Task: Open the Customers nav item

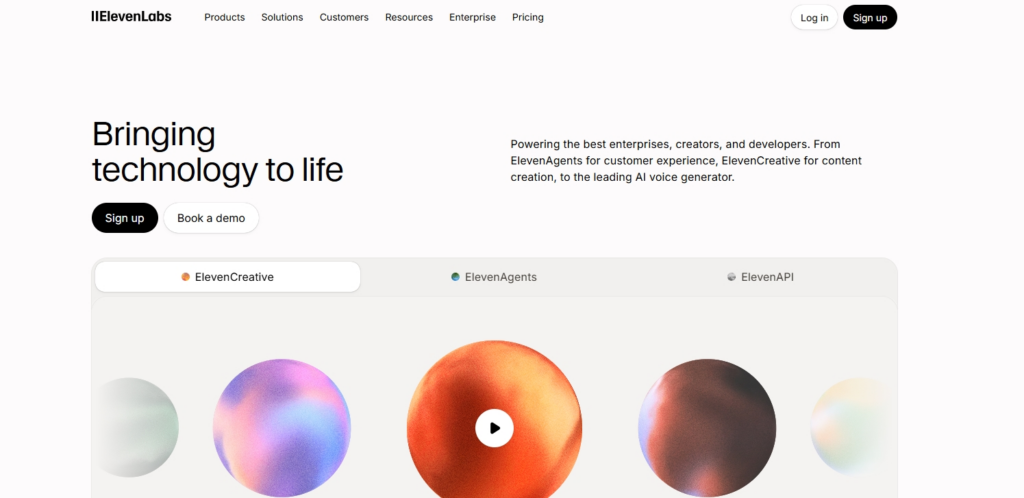Action: coord(344,18)
